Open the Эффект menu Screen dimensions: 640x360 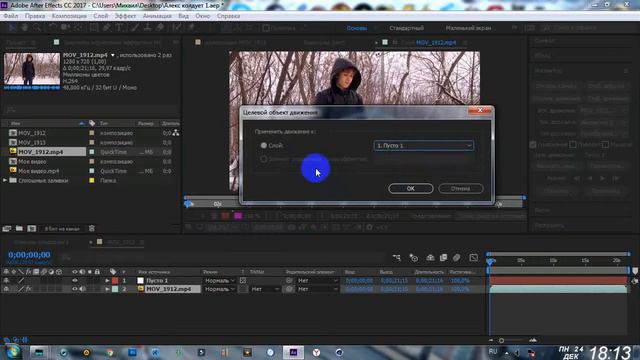pos(125,16)
